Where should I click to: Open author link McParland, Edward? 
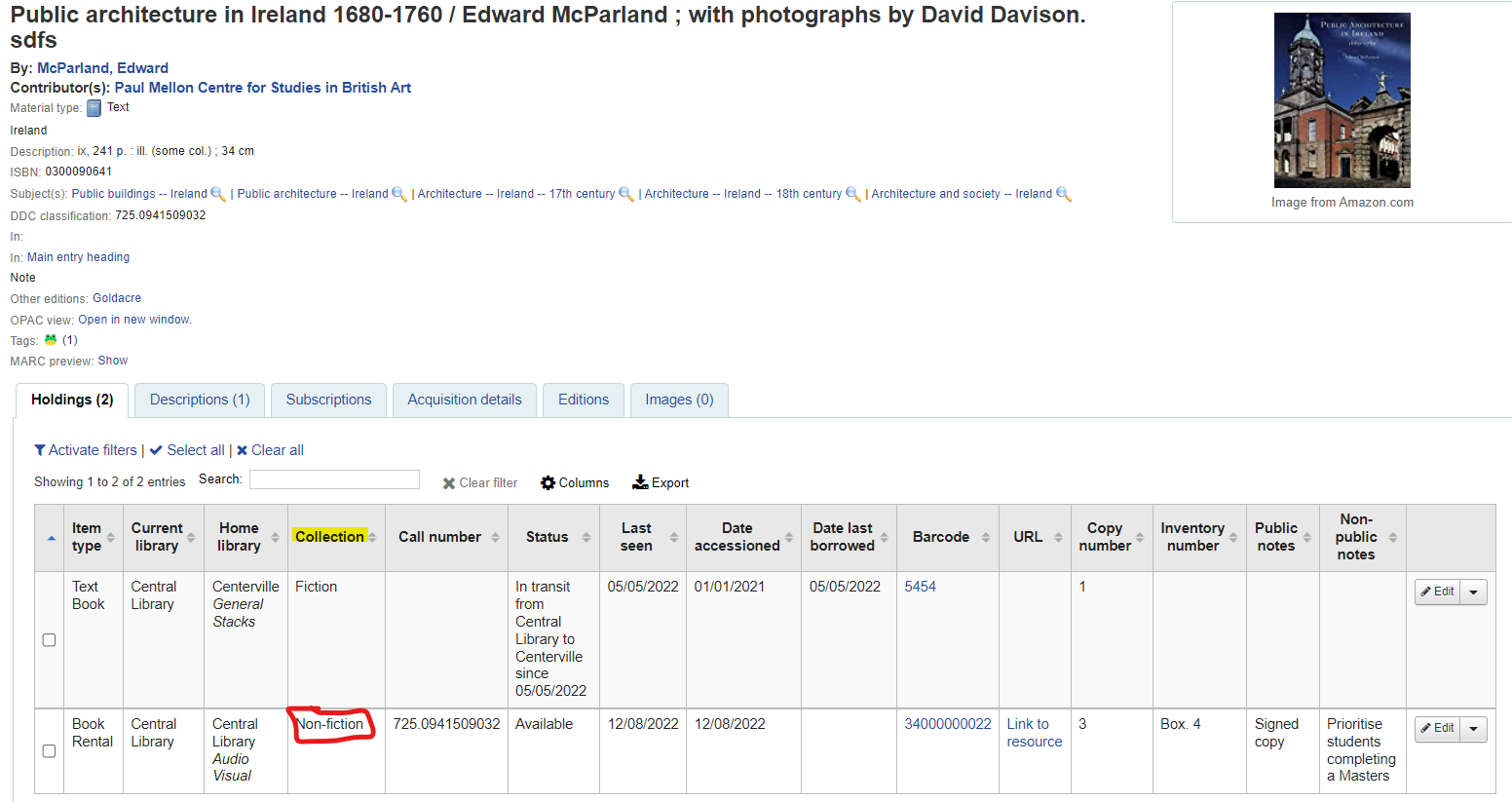(102, 68)
